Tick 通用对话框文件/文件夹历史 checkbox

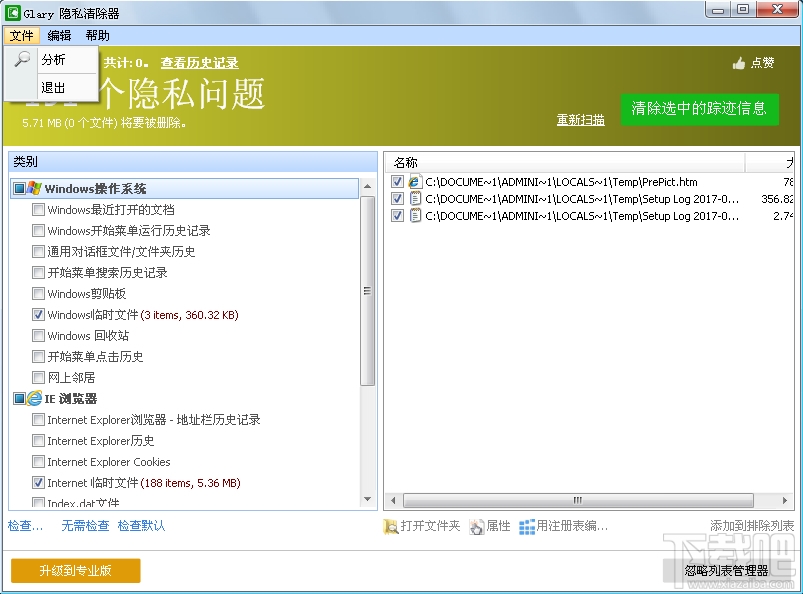(x=38, y=251)
